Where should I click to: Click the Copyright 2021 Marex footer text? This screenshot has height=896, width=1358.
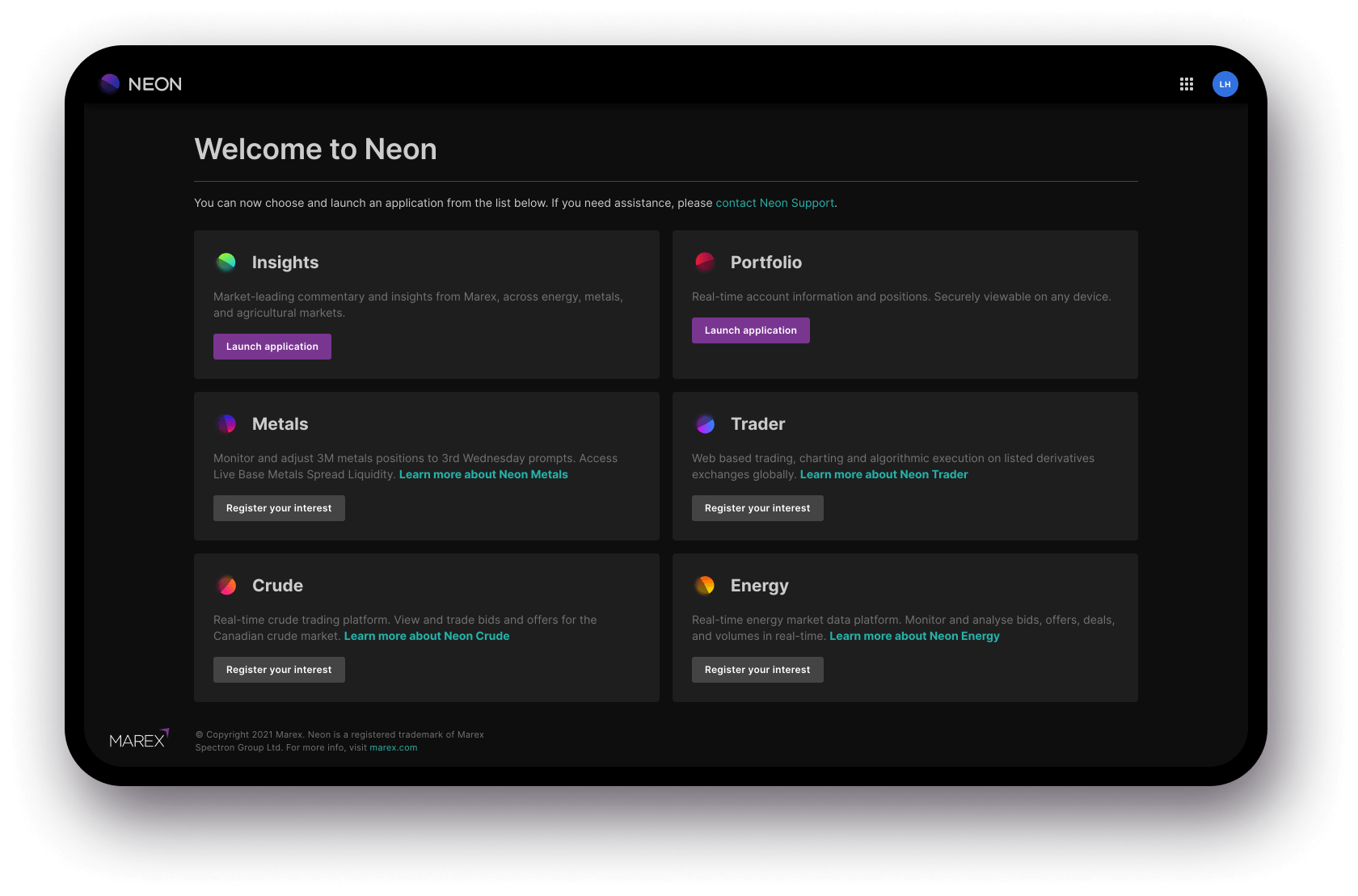tap(339, 741)
